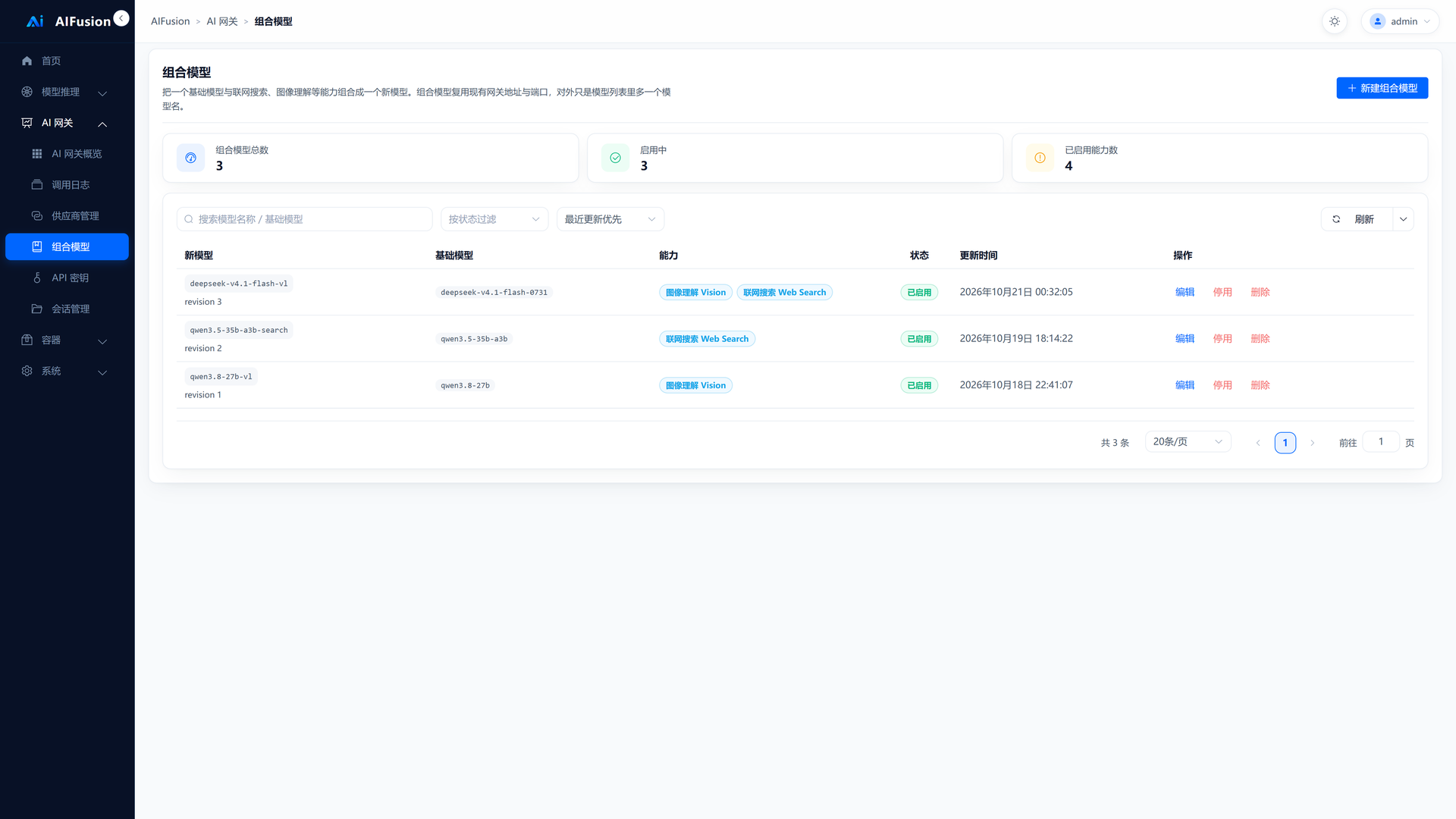Image resolution: width=1456 pixels, height=819 pixels.
Task: Click the API 密钥 key icon
Action: pyautogui.click(x=37, y=278)
